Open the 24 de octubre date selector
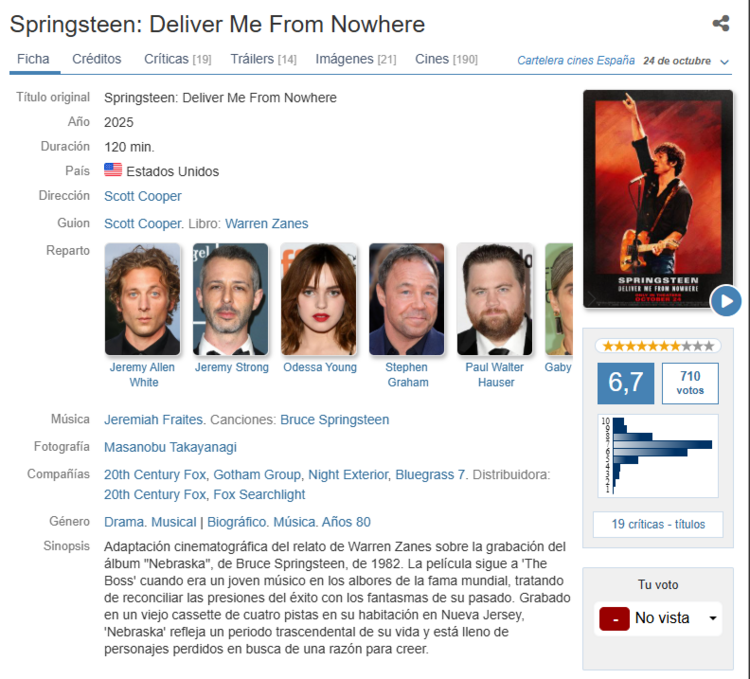Image resolution: width=750 pixels, height=679 pixels. pyautogui.click(x=677, y=61)
